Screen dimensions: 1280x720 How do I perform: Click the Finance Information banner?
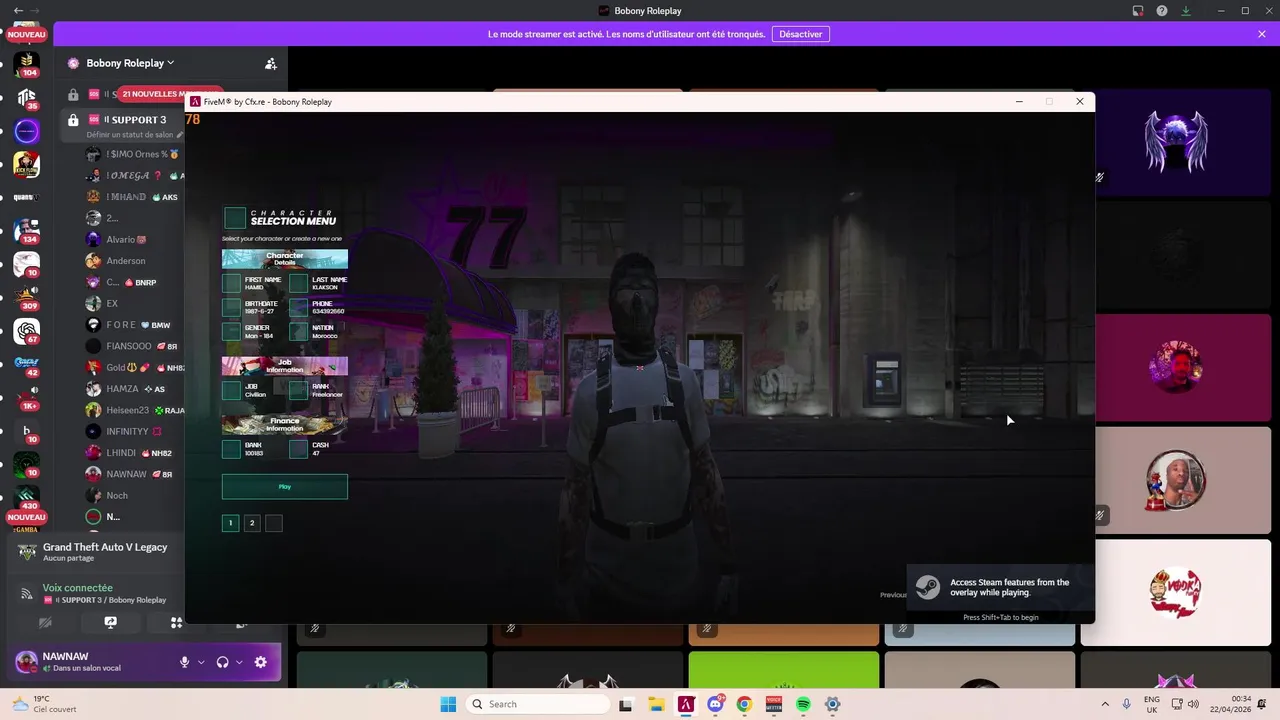[x=285, y=425]
